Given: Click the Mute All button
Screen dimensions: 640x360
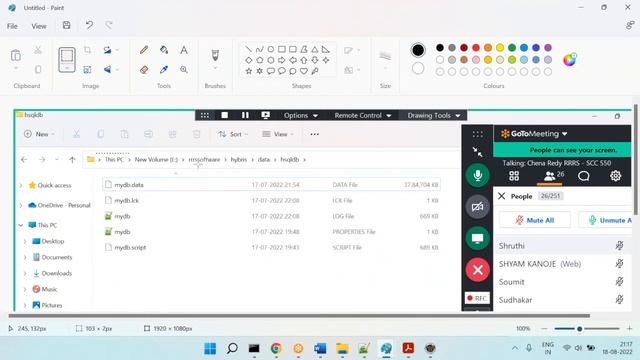Looking at the screenshot, I should (535, 220).
